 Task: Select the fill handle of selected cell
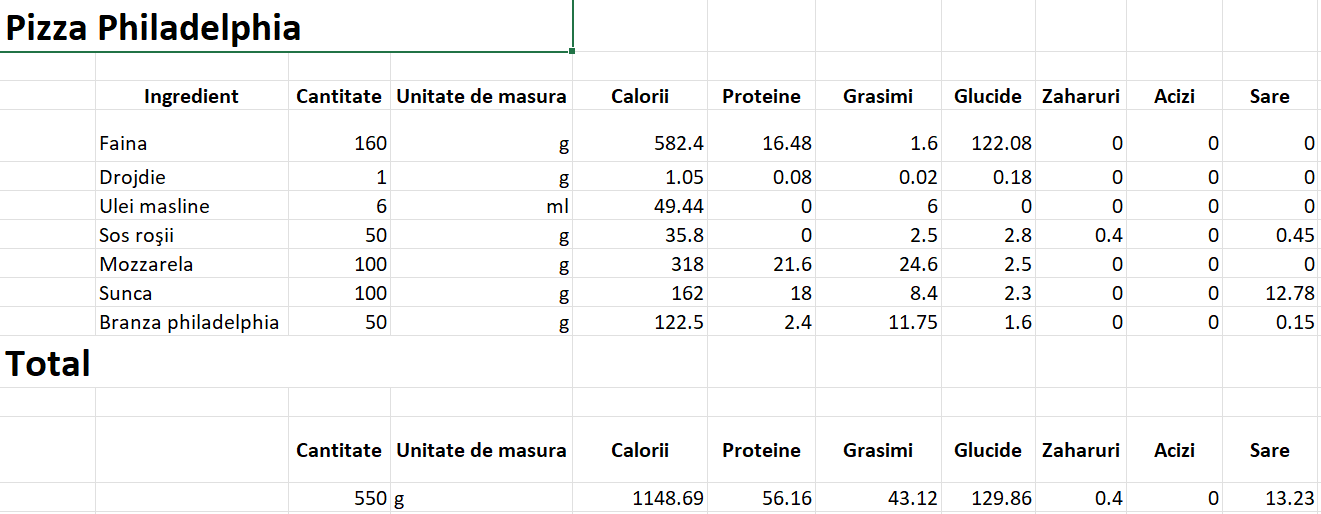(573, 50)
